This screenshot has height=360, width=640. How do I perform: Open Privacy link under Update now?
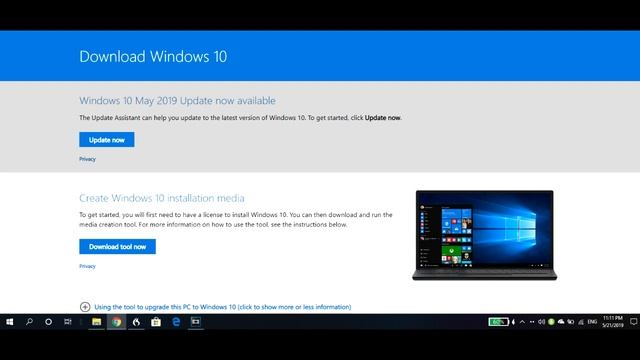(87, 159)
